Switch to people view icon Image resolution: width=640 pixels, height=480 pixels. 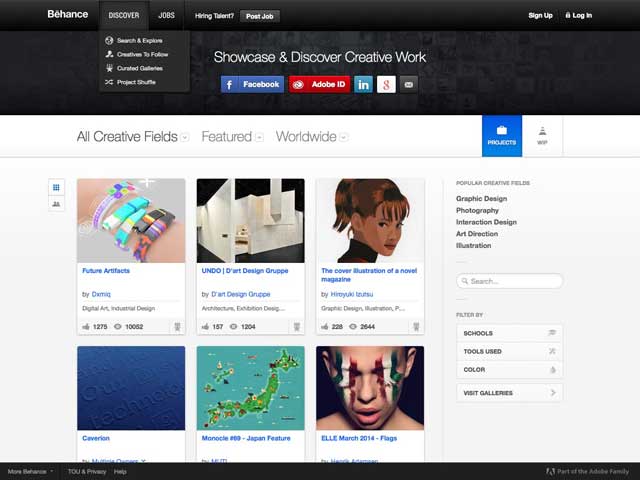56,204
